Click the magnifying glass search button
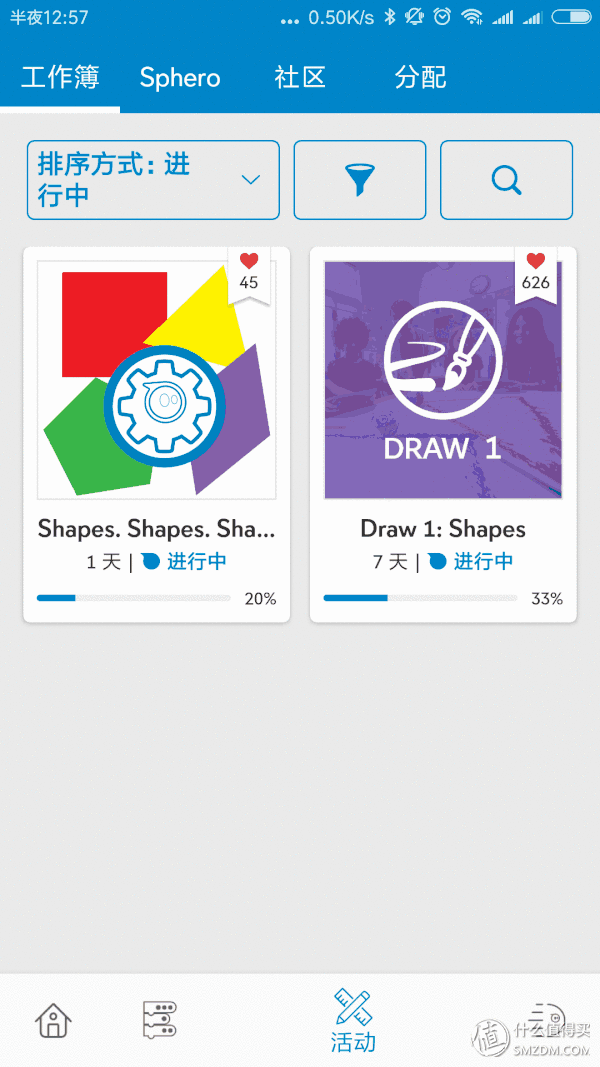Viewport: 600px width, 1067px height. click(x=506, y=180)
